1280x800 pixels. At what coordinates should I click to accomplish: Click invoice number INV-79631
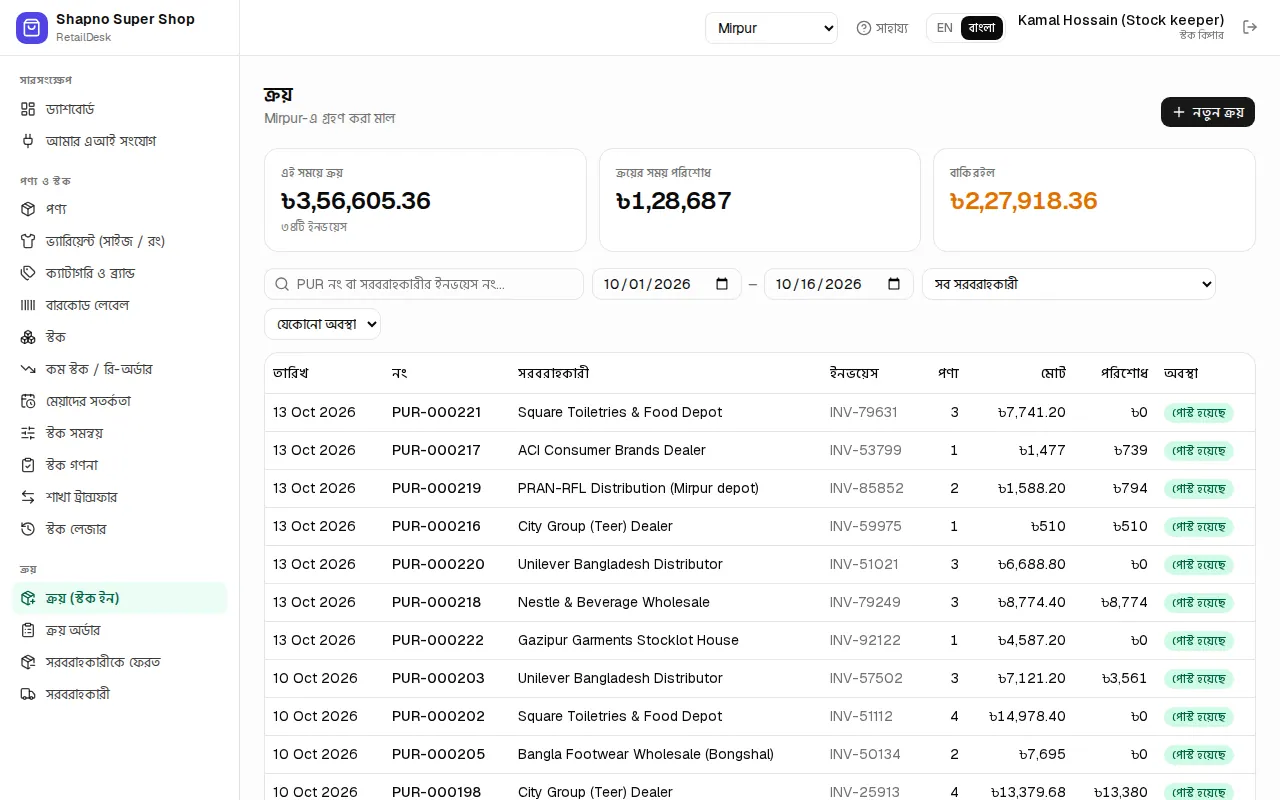tap(863, 412)
